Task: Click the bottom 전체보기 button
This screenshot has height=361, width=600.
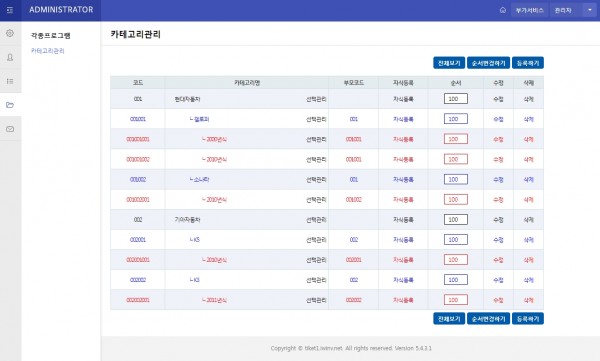Action: pos(449,319)
